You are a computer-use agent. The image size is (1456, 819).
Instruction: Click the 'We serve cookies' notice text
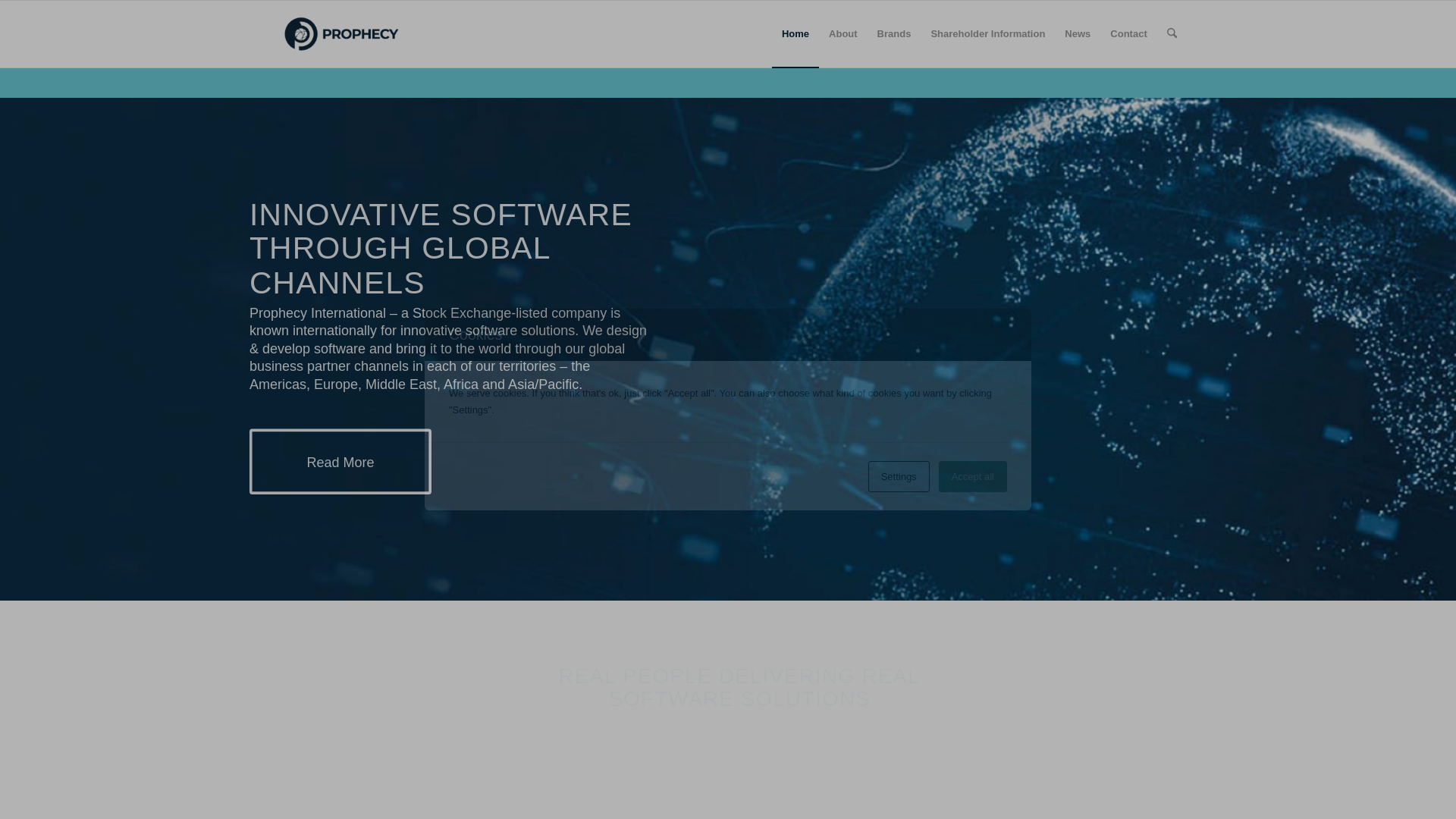720,401
